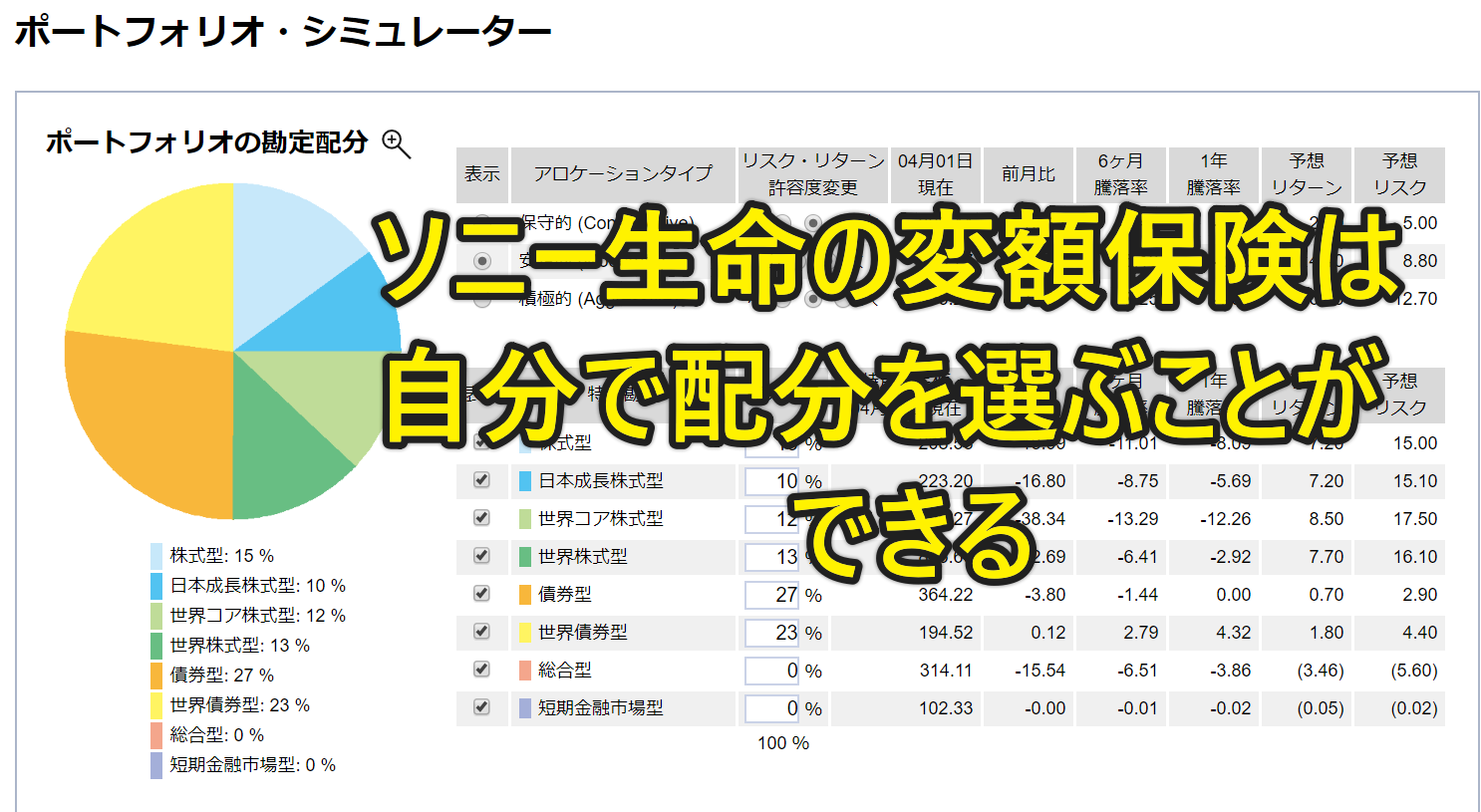Click the orange 債券型 swatch in the table
The image size is (1481, 812).
(525, 595)
